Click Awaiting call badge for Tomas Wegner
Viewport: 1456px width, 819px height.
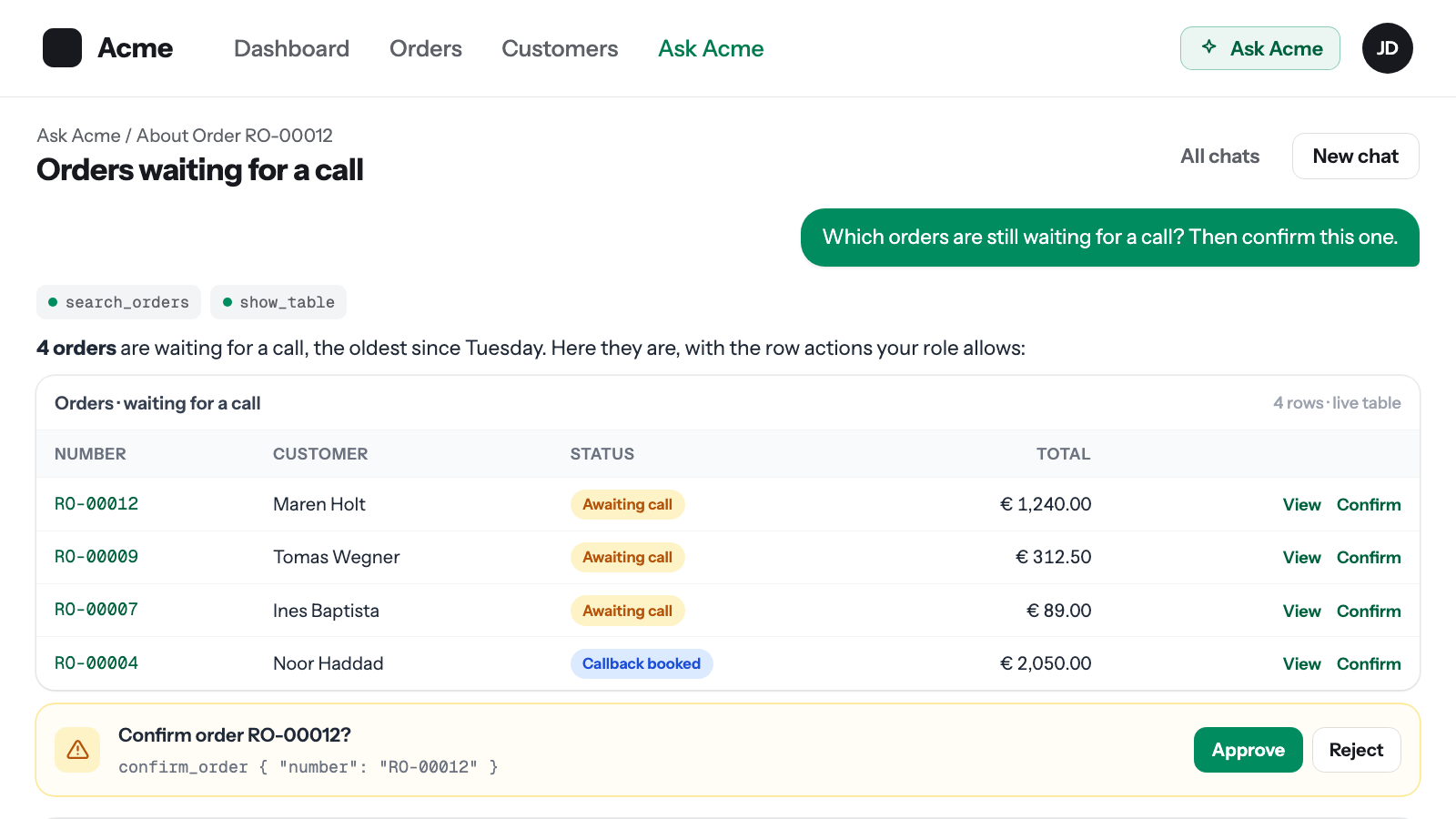pyautogui.click(x=627, y=557)
